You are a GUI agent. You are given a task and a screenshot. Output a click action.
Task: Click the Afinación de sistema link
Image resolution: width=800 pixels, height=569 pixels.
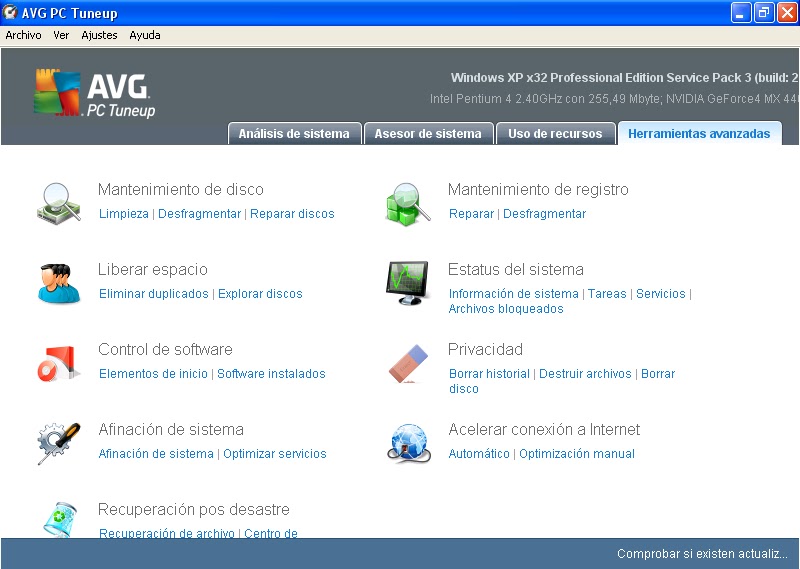(156, 454)
